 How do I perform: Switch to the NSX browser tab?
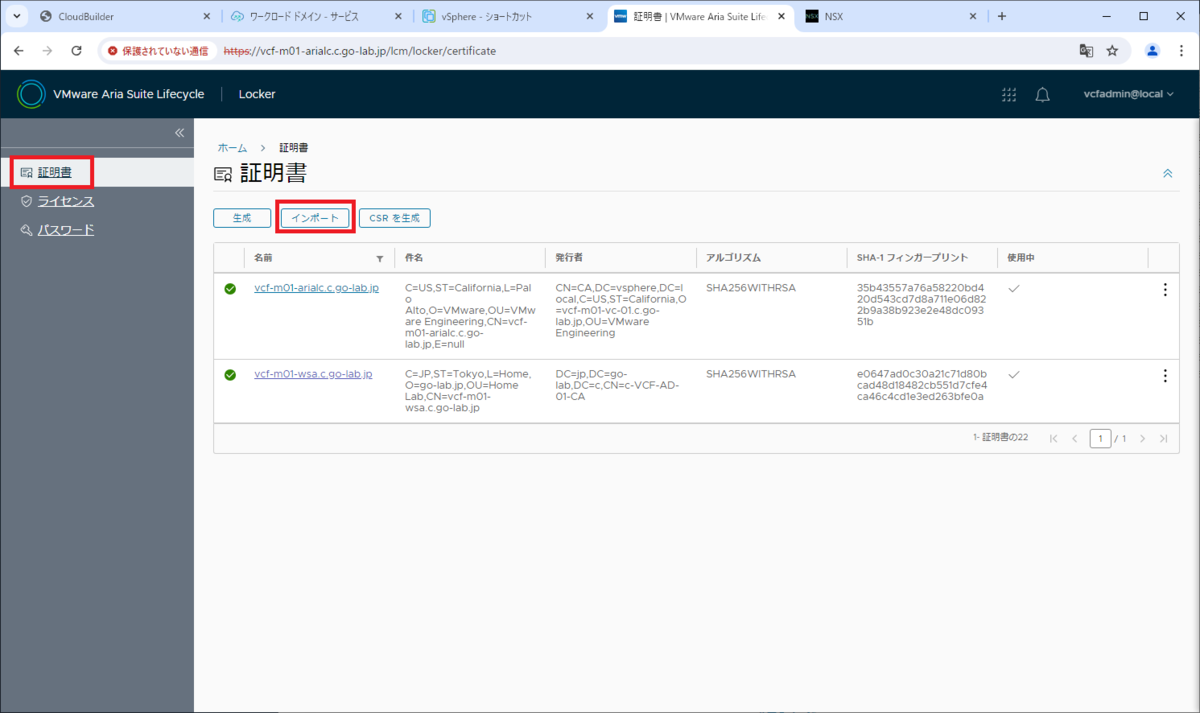click(893, 16)
